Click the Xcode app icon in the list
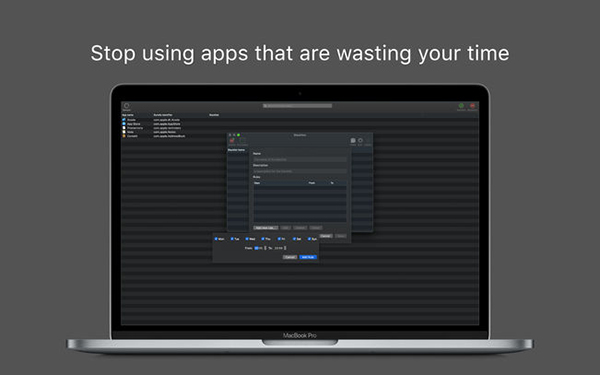The height and width of the screenshot is (375, 600). pos(124,120)
